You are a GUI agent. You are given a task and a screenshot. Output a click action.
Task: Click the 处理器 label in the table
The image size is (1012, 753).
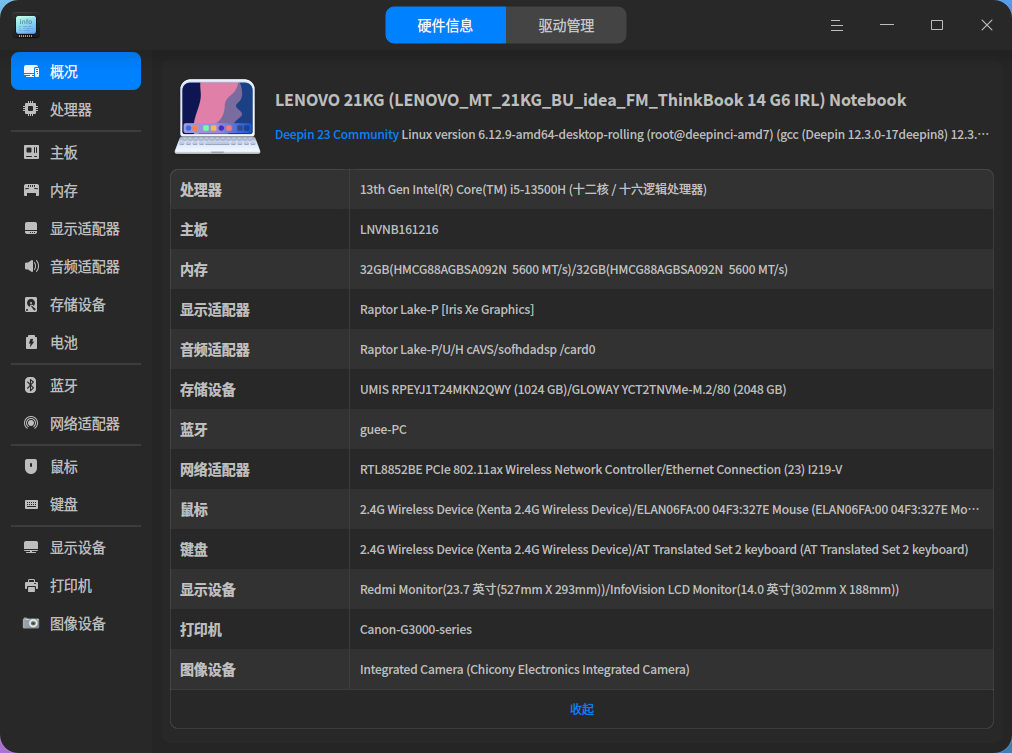(201, 190)
